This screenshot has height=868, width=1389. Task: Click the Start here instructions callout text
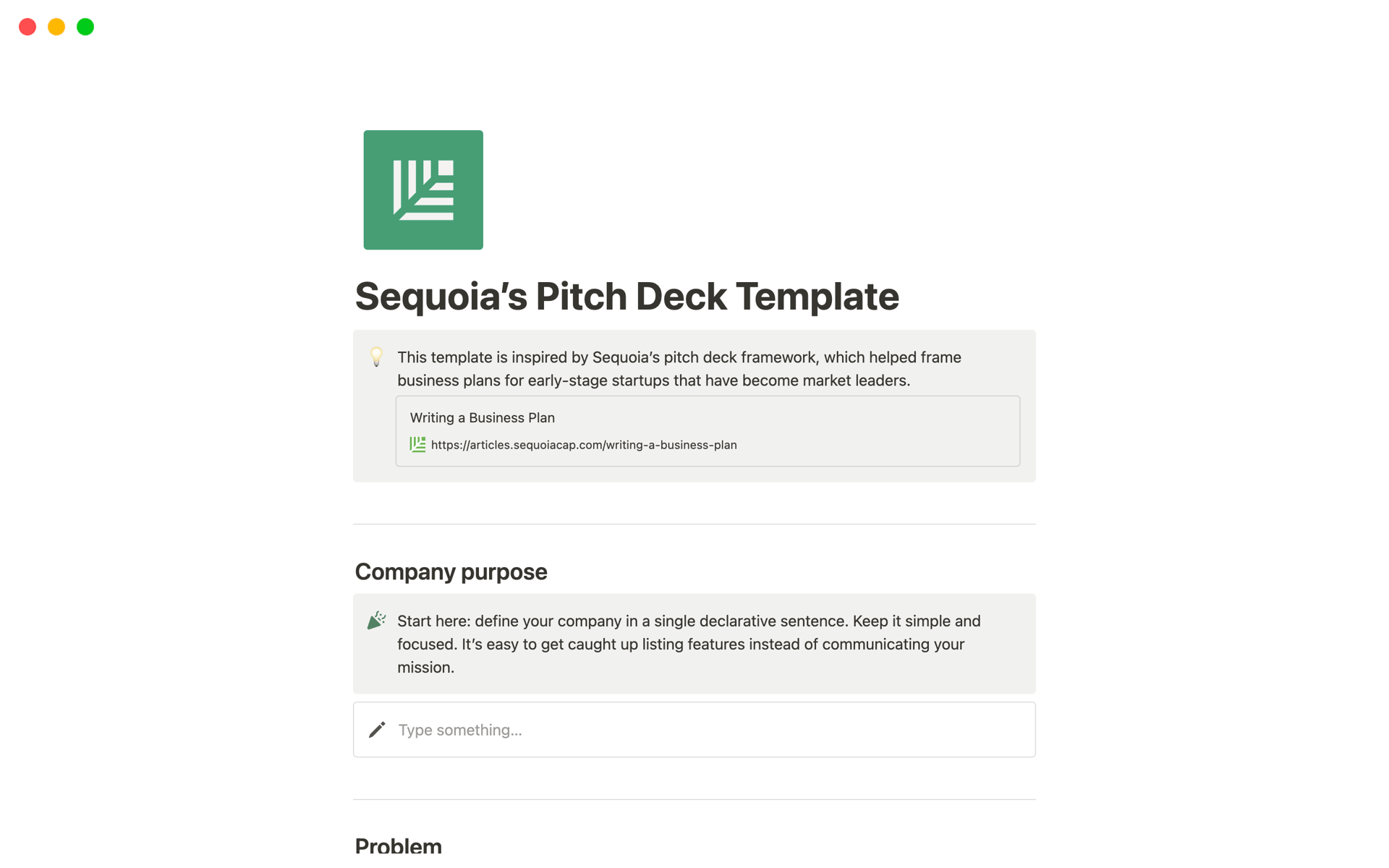coord(688,621)
